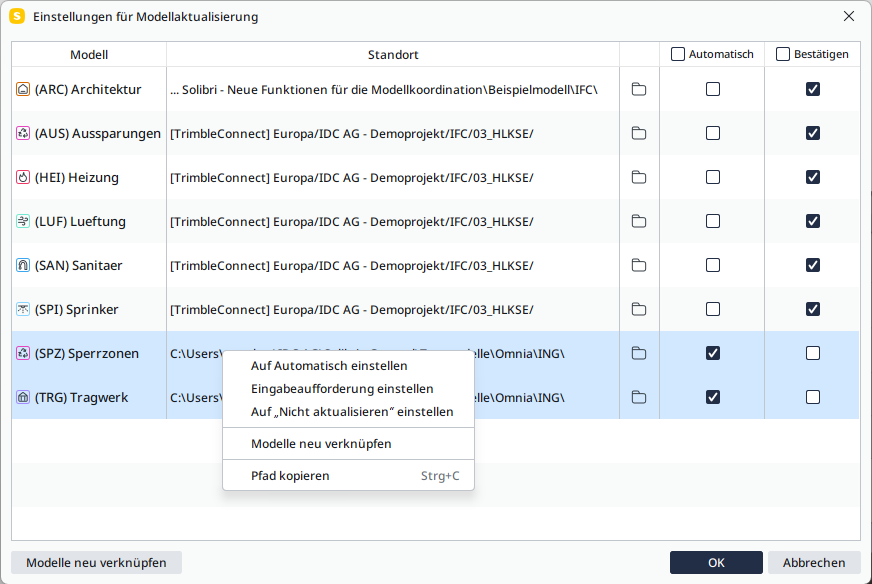This screenshot has height=584, width=872.
Task: Select the '(SPI) Sprinker' model name
Action: 76,309
